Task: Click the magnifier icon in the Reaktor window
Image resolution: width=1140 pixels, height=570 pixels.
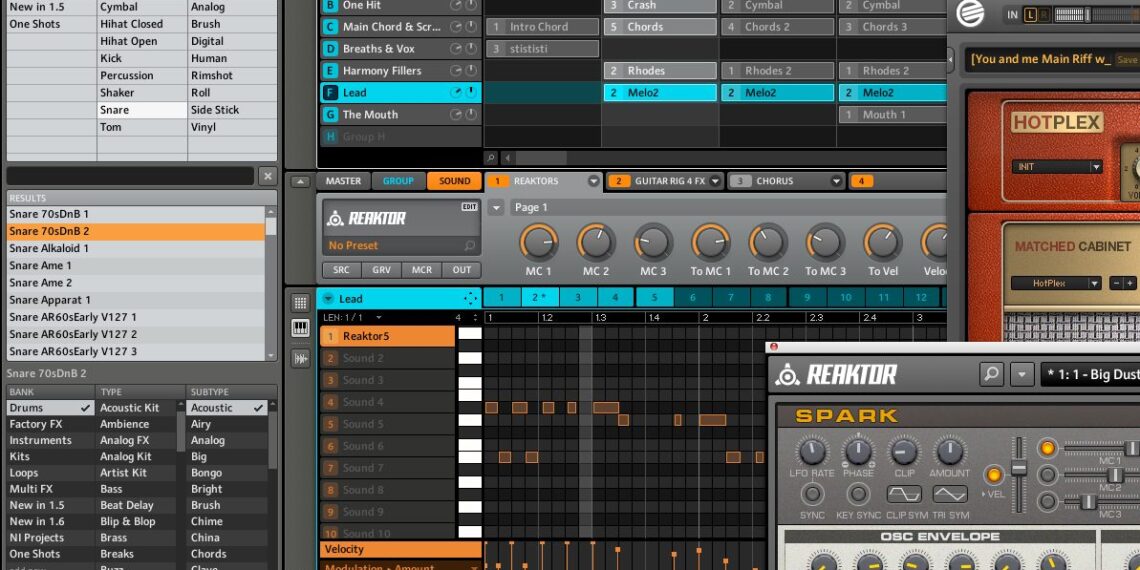Action: pos(991,374)
